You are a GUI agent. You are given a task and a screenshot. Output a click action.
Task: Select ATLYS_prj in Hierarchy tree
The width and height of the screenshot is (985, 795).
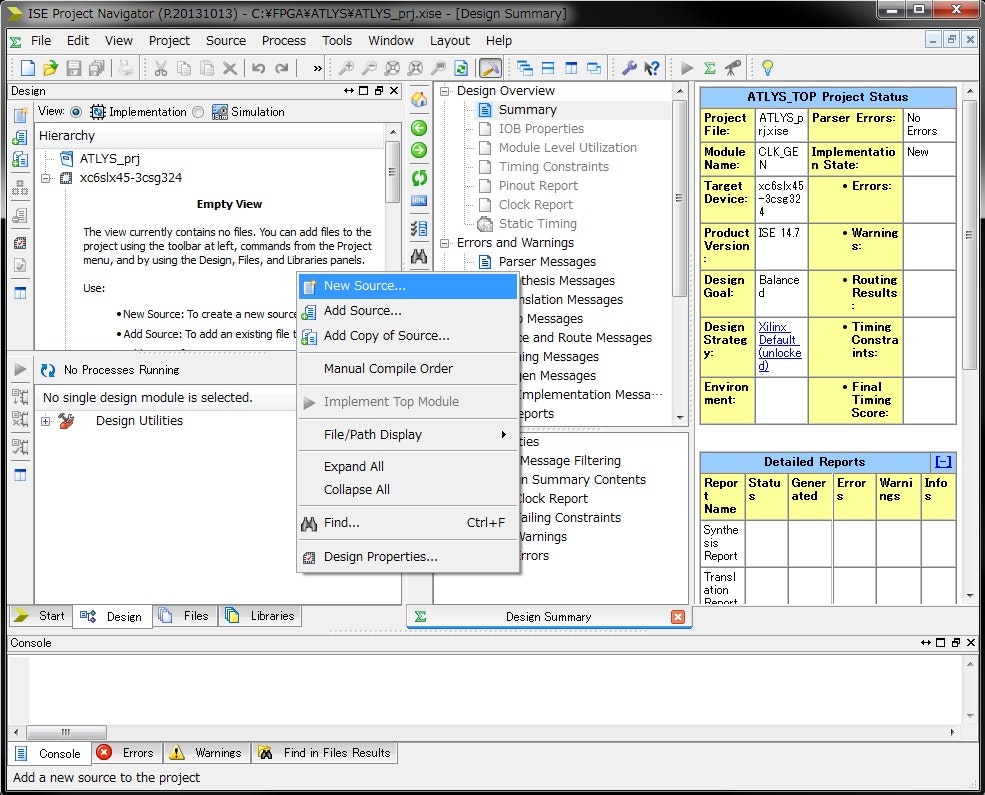[109, 159]
